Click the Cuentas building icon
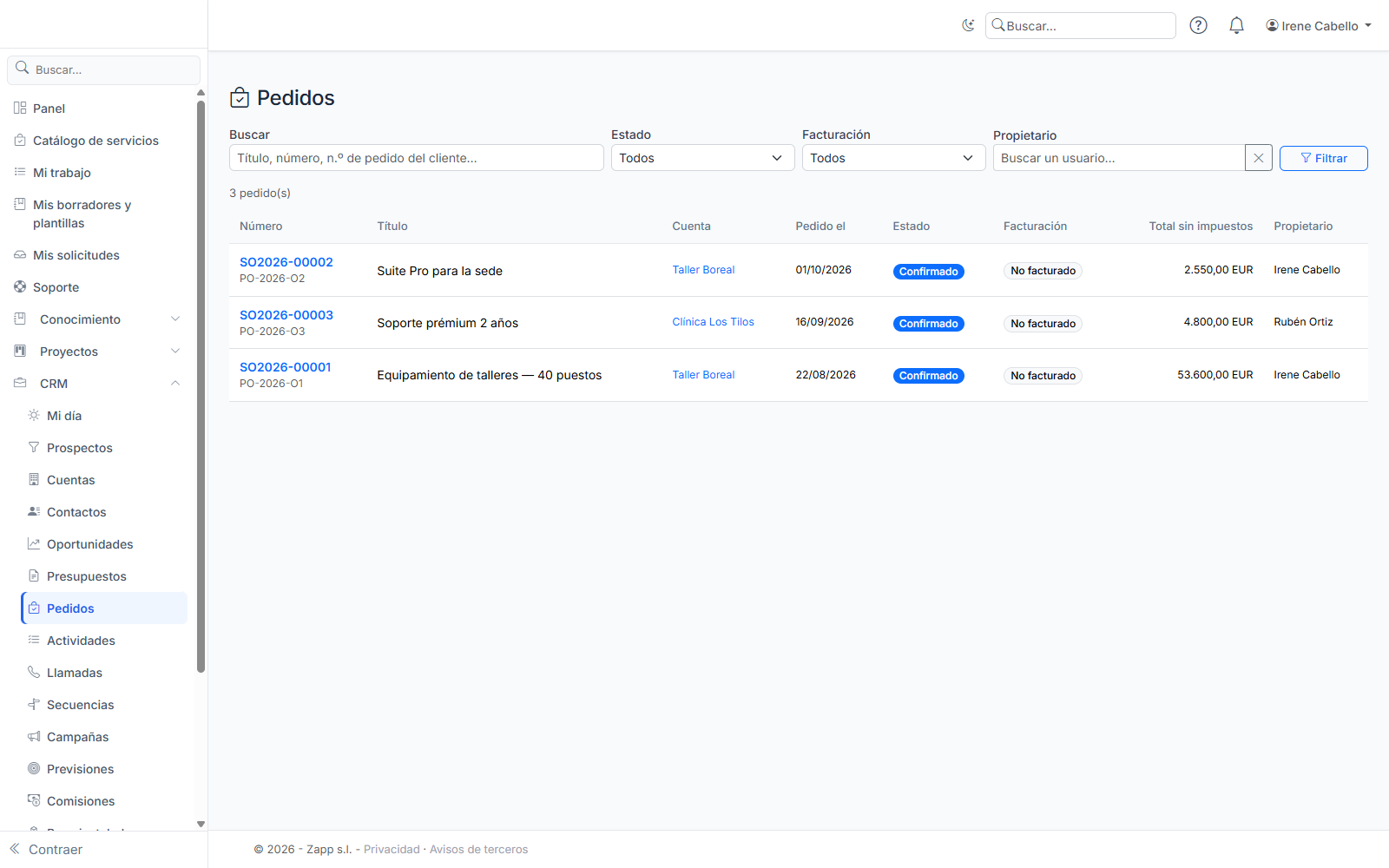The image size is (1389, 868). 34,480
